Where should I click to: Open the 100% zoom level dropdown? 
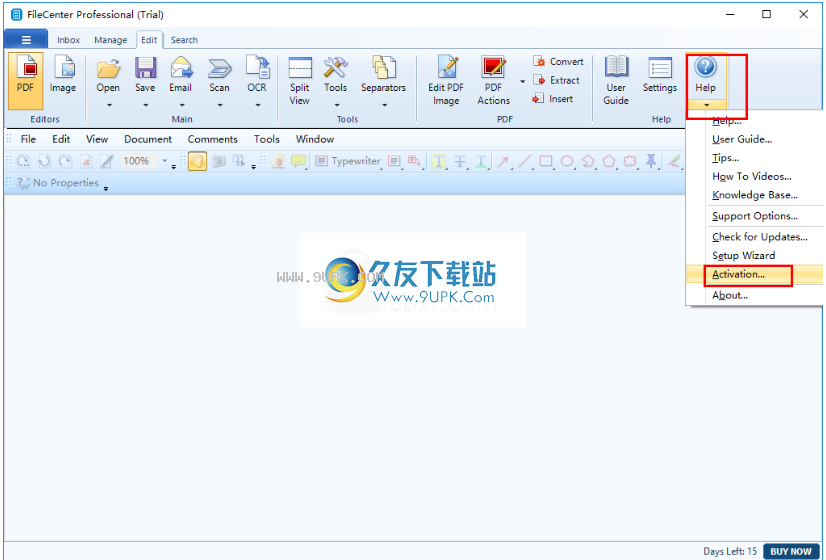tap(164, 161)
